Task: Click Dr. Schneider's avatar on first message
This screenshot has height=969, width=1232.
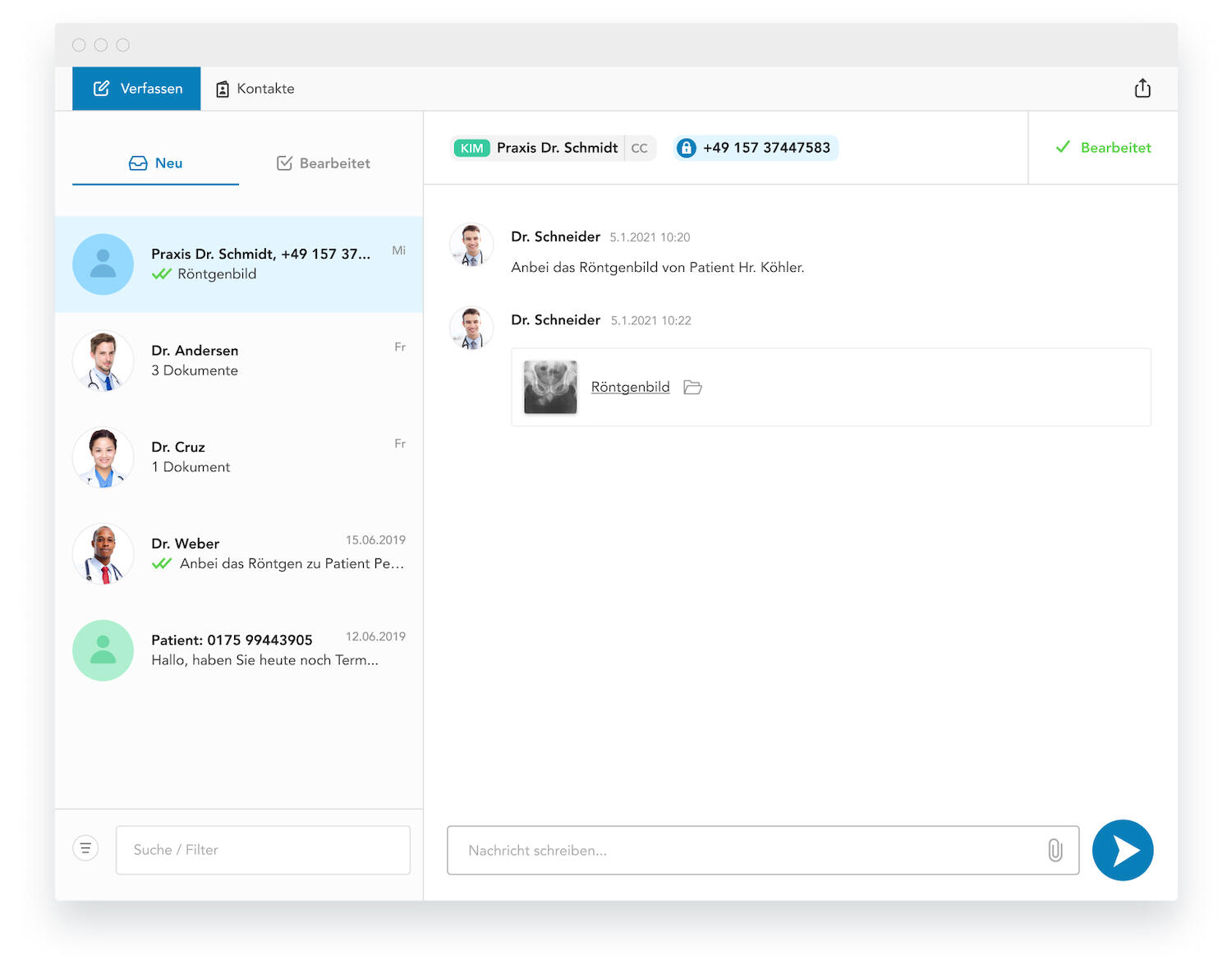Action: point(471,245)
